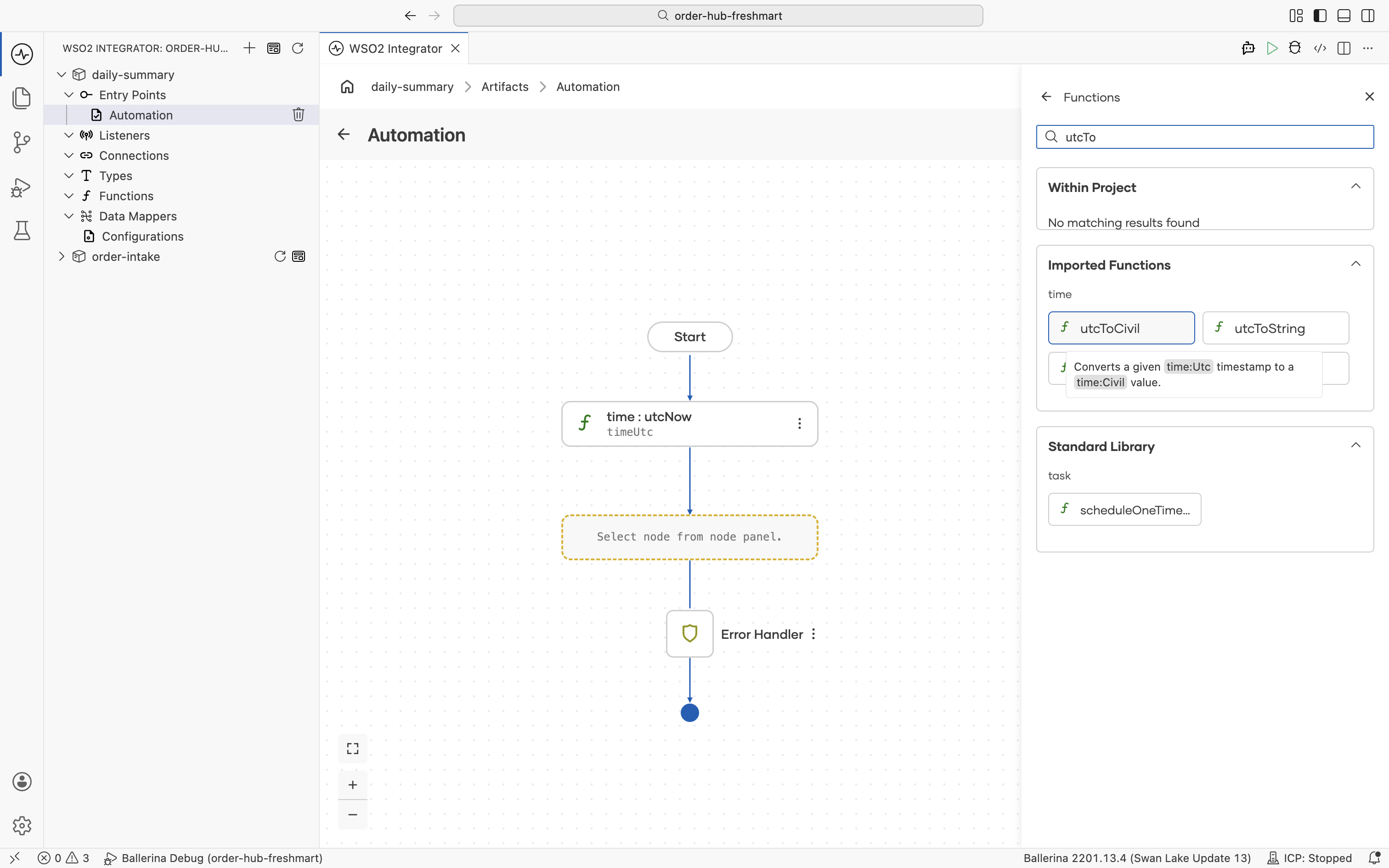This screenshot has width=1389, height=868.
Task: Open Connections in the project tree
Action: click(134, 156)
